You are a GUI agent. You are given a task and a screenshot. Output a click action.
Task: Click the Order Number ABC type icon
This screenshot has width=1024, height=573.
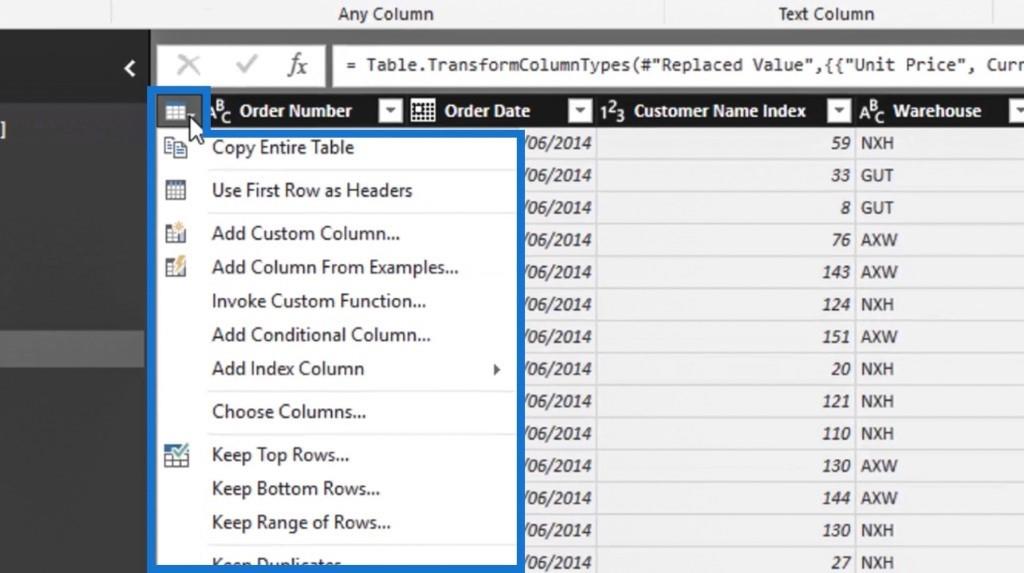point(221,111)
